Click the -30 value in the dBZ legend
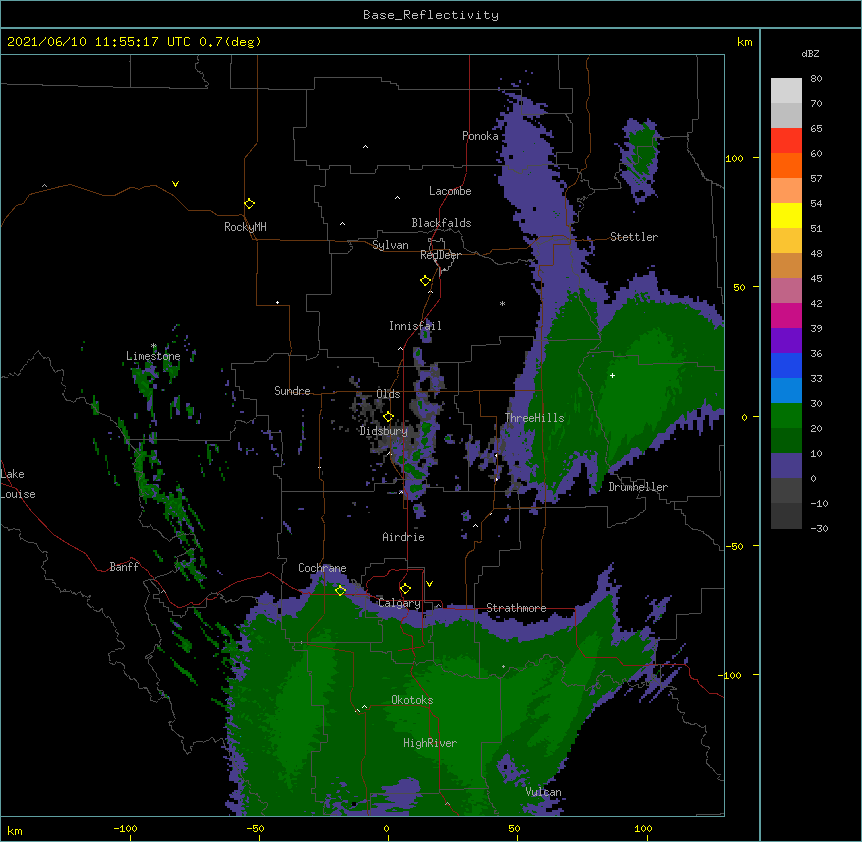Viewport: 862px width, 842px height. point(819,529)
